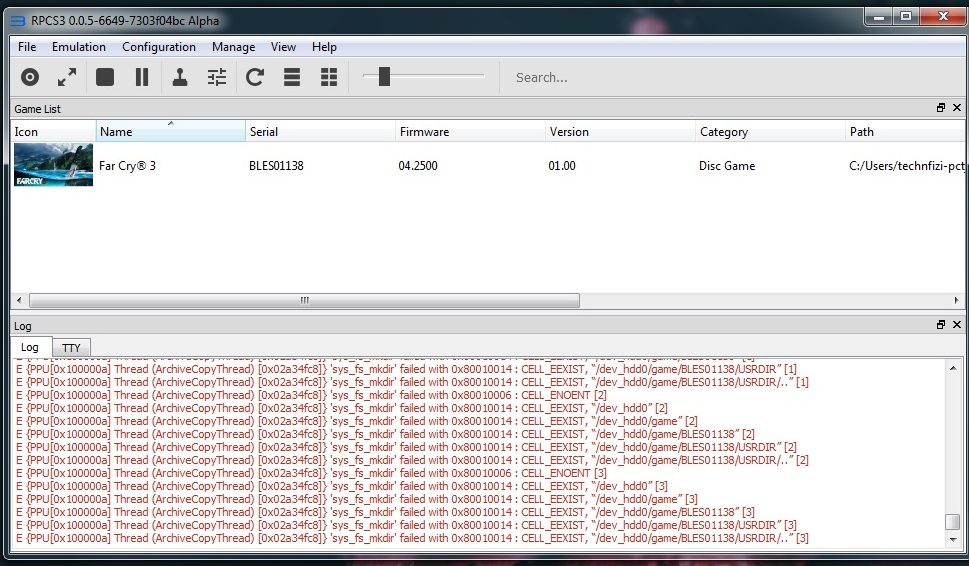The width and height of the screenshot is (969, 566).
Task: Close the Game List panel
Action: point(957,108)
